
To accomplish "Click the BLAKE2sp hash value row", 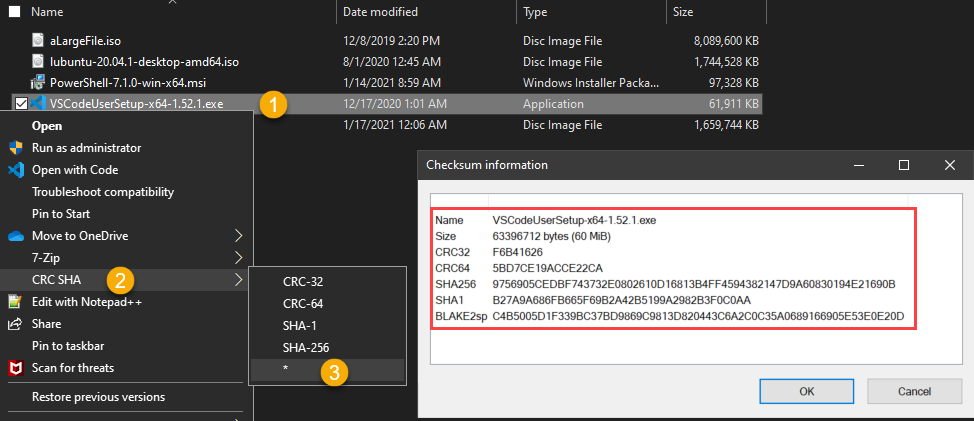I will coord(698,317).
